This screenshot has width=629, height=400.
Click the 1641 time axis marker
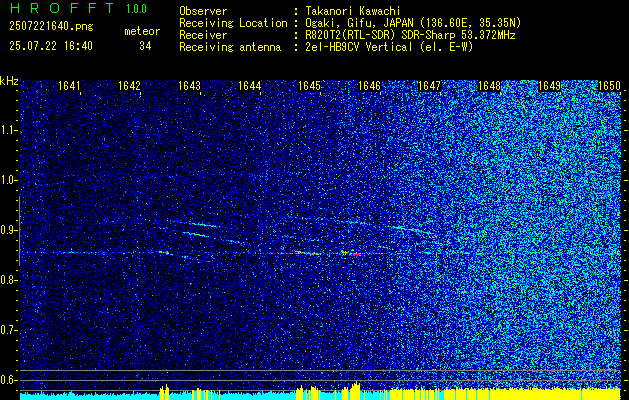point(69,86)
